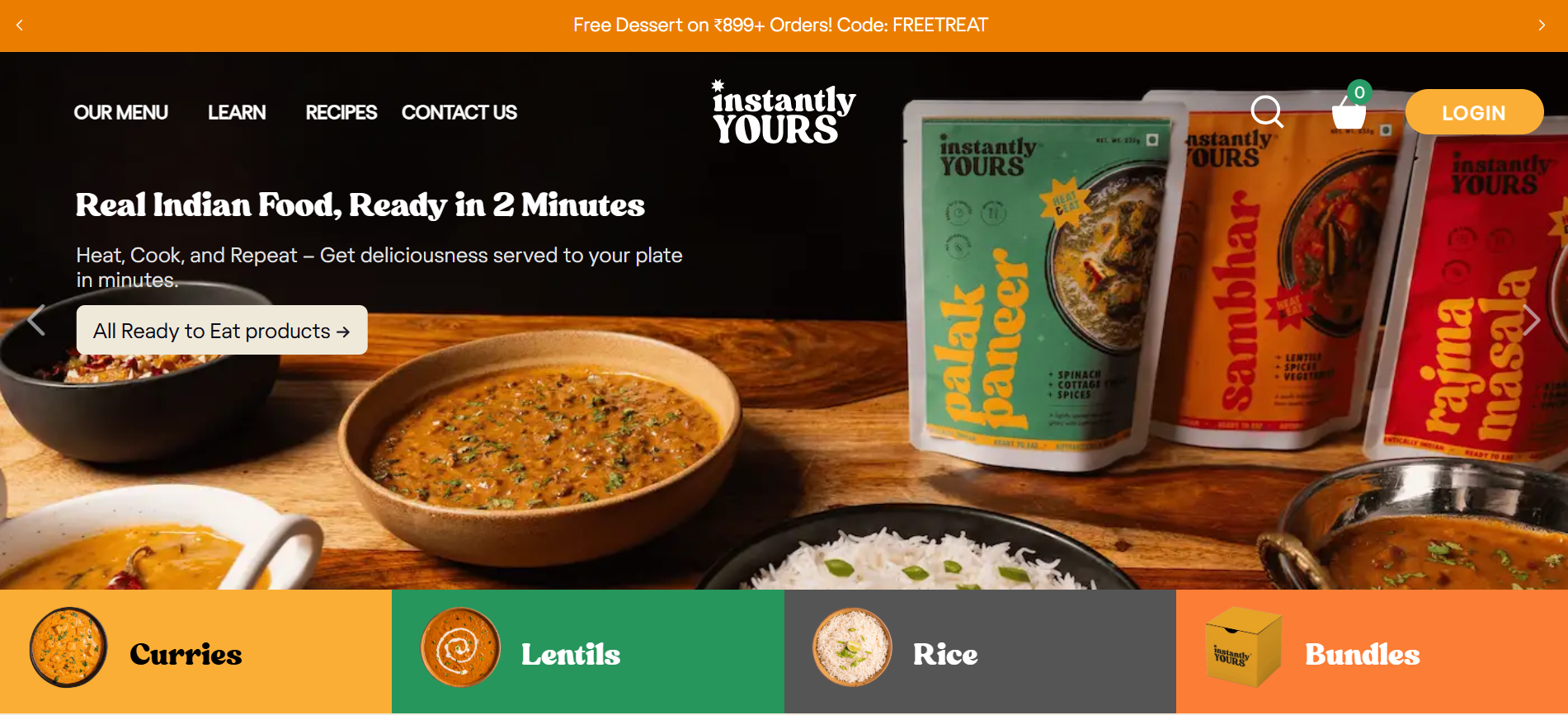1568x715 pixels.
Task: Select the Lentils bowl icon
Action: tap(460, 647)
